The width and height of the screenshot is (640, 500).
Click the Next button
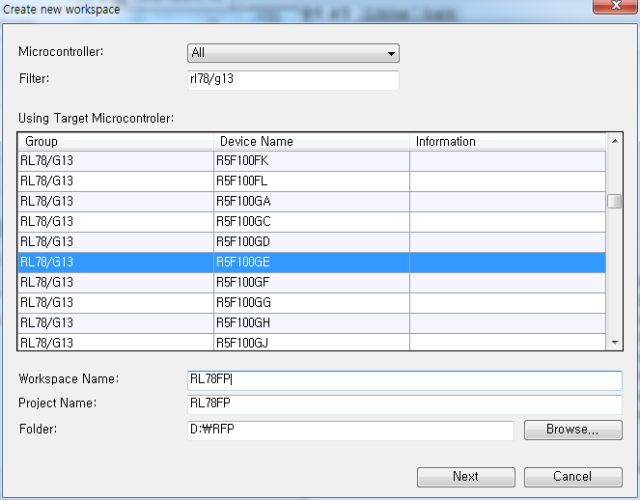click(x=465, y=476)
